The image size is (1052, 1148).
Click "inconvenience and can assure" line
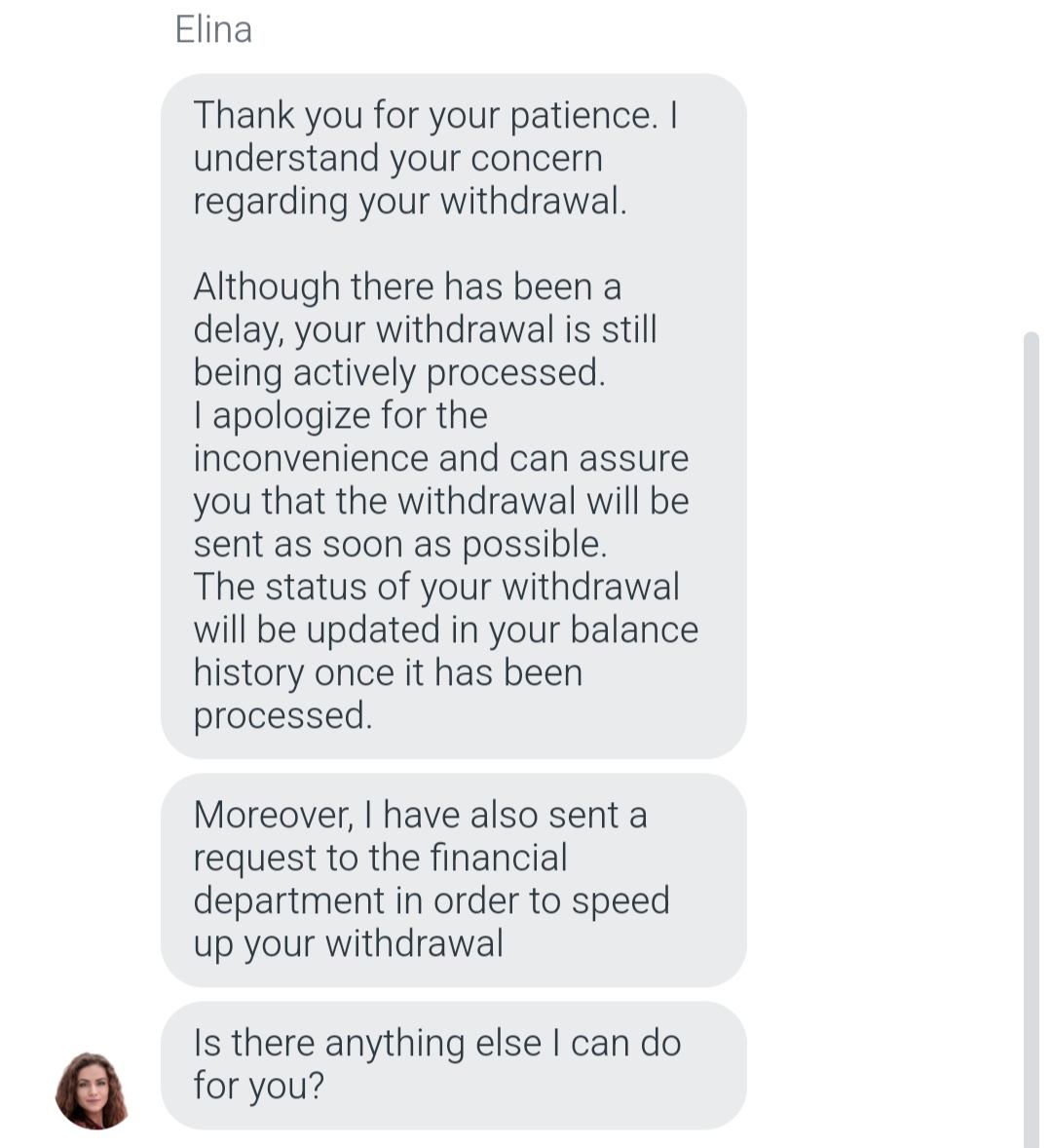pyautogui.click(x=440, y=458)
